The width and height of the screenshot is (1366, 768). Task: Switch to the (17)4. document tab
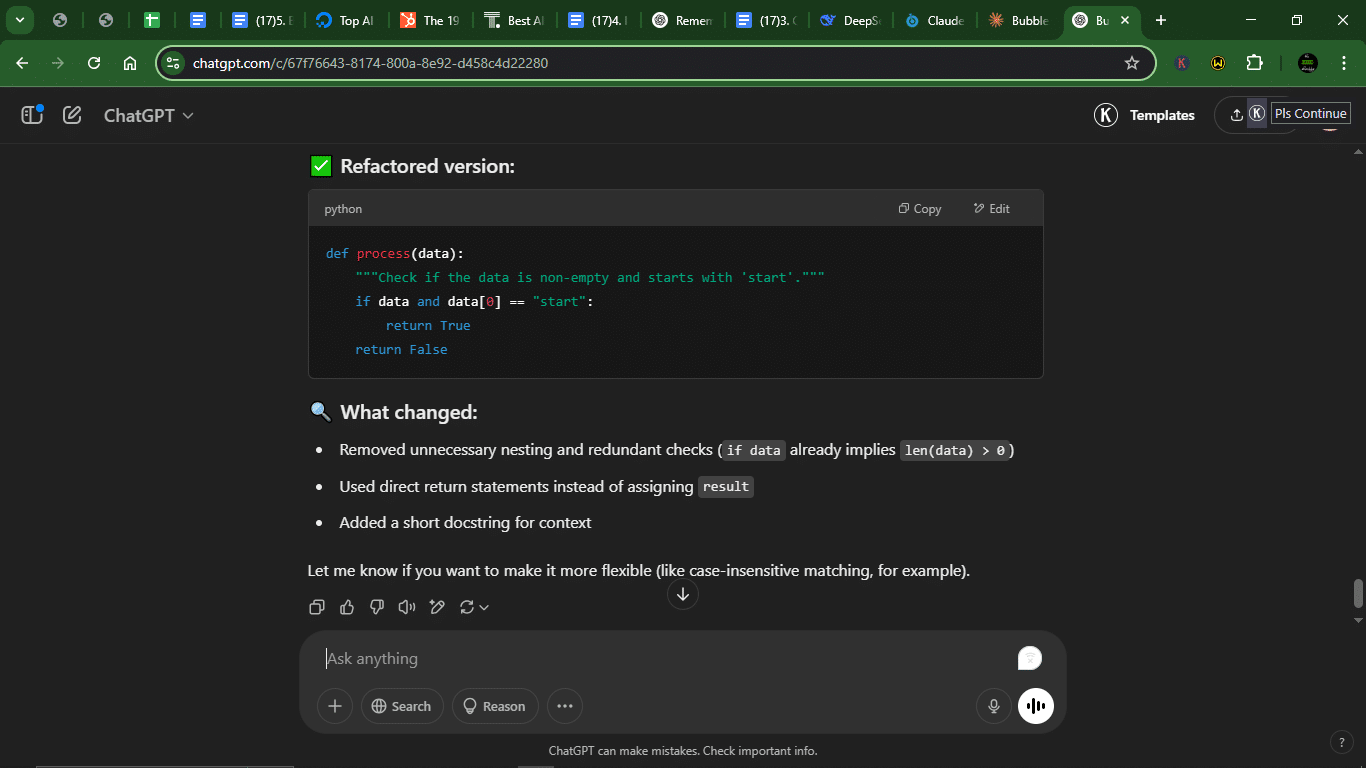coord(597,20)
